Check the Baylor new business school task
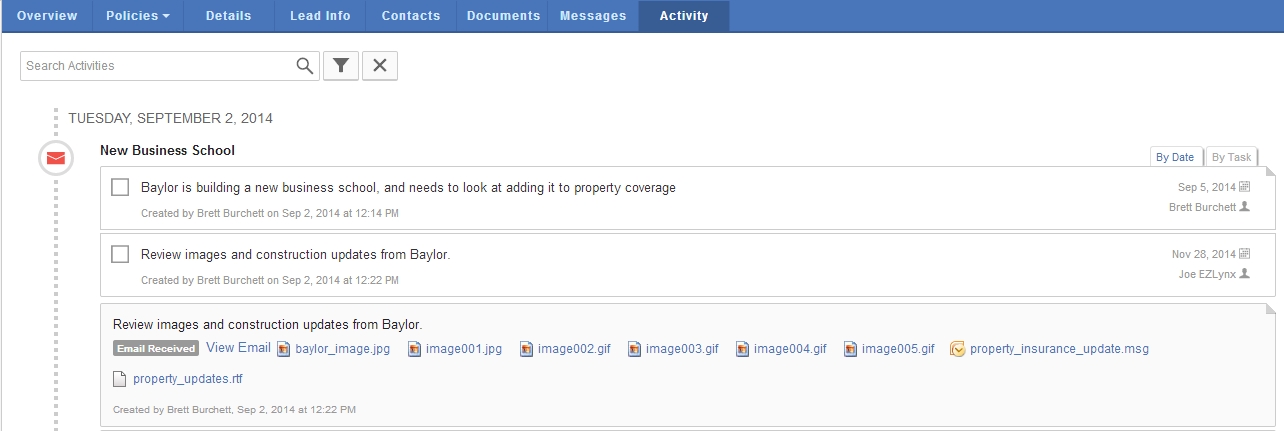 tap(120, 187)
